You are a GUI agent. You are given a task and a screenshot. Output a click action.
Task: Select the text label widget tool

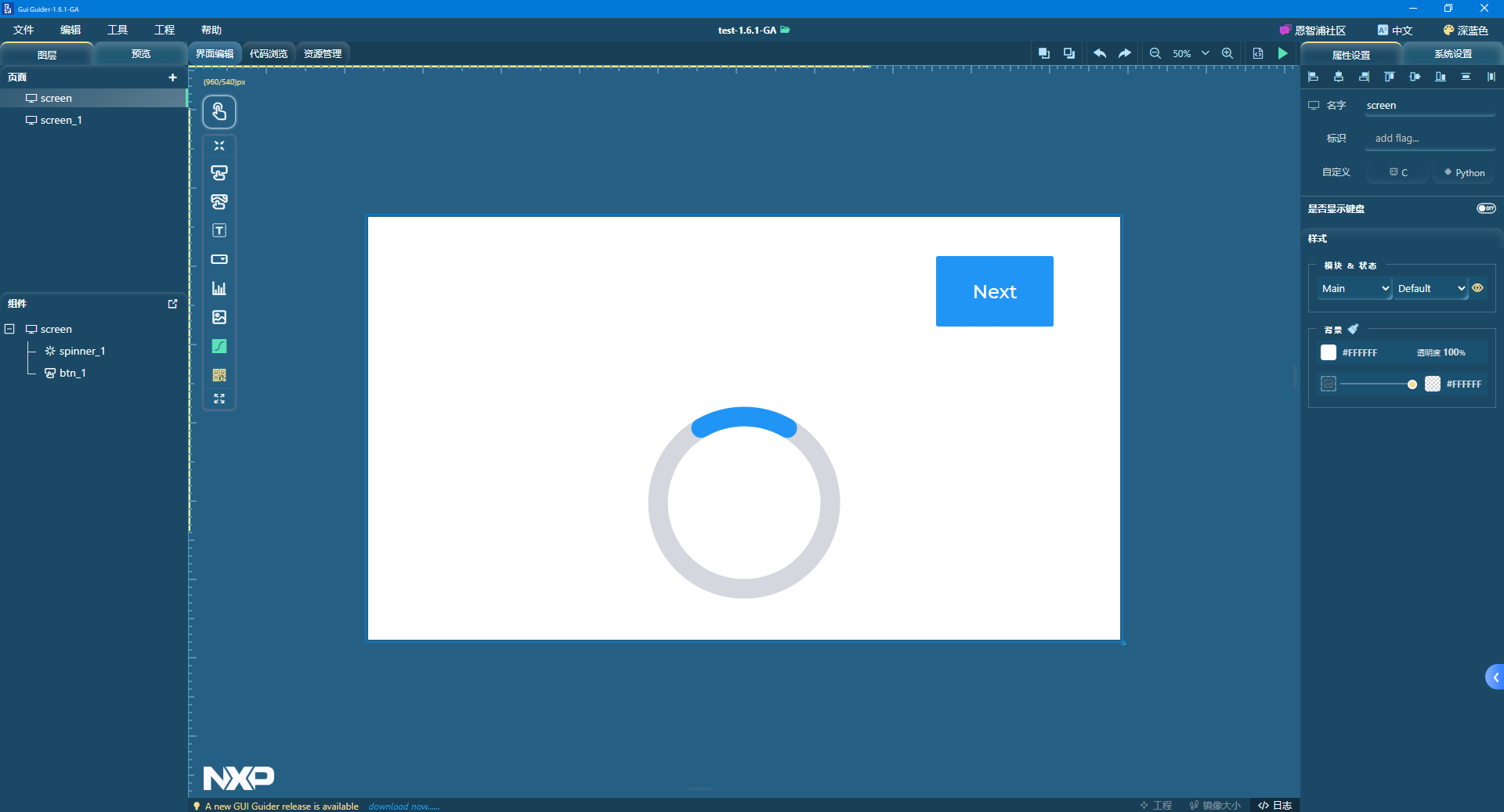(219, 230)
